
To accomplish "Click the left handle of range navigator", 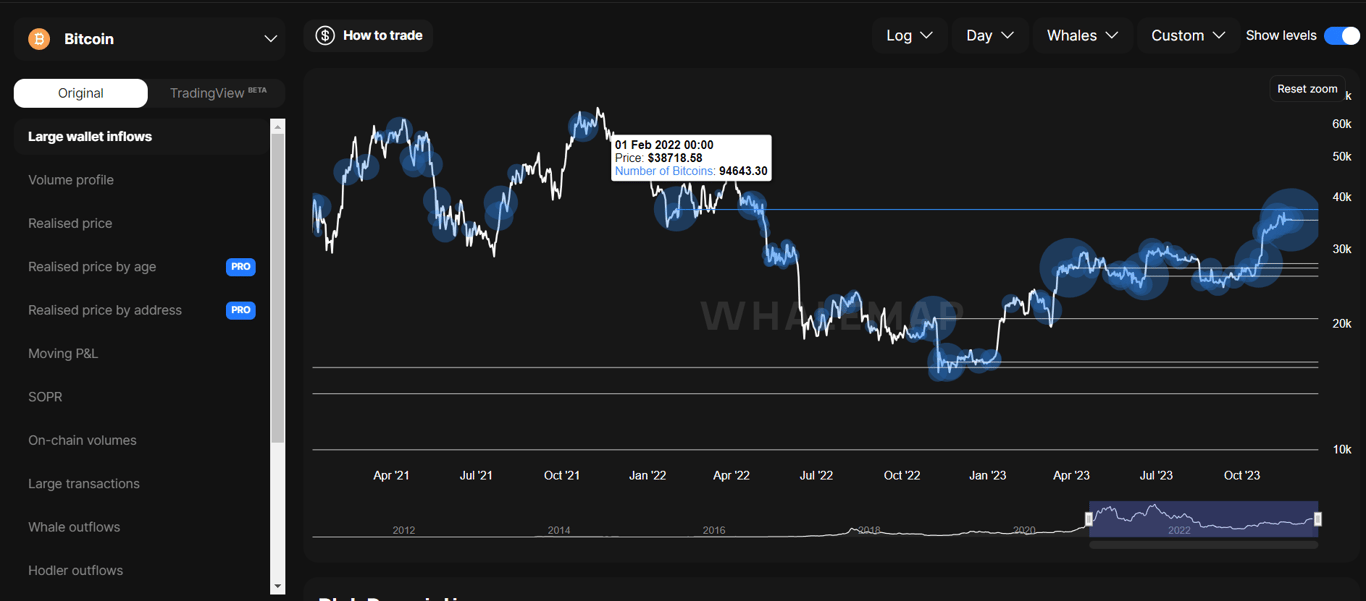I will pyautogui.click(x=1090, y=519).
